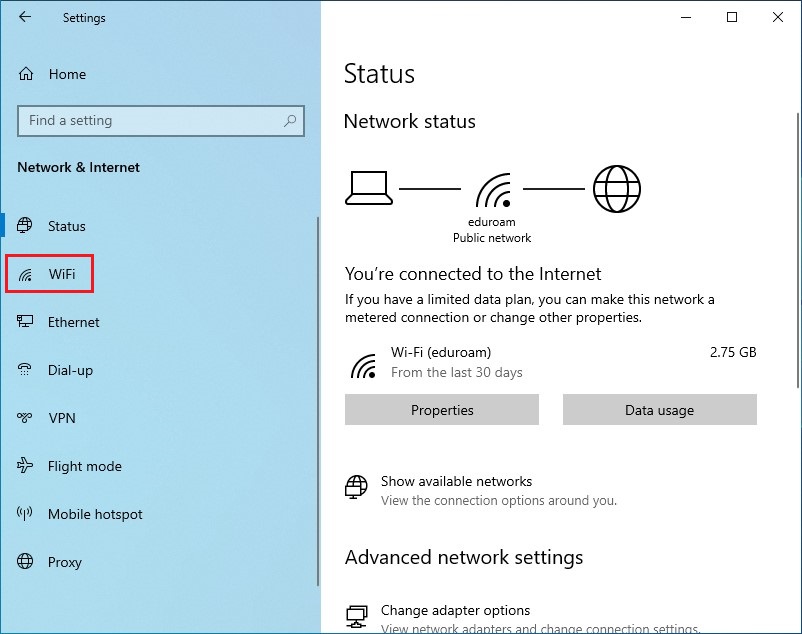The image size is (802, 634).
Task: Open the Mobile hotspot settings page
Action: pyautogui.click(x=95, y=514)
